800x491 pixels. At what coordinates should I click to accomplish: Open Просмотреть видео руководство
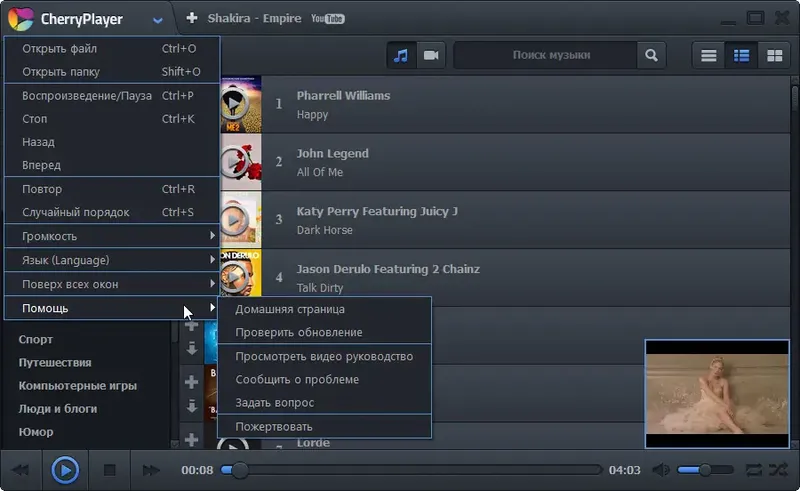[324, 356]
